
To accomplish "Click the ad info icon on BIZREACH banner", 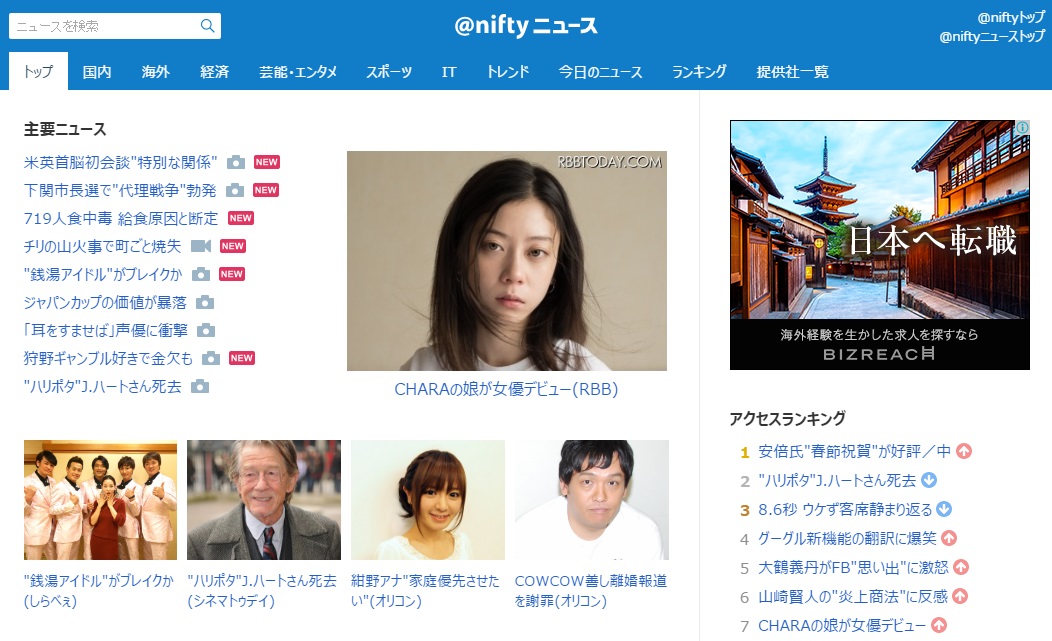I will [x=1022, y=128].
